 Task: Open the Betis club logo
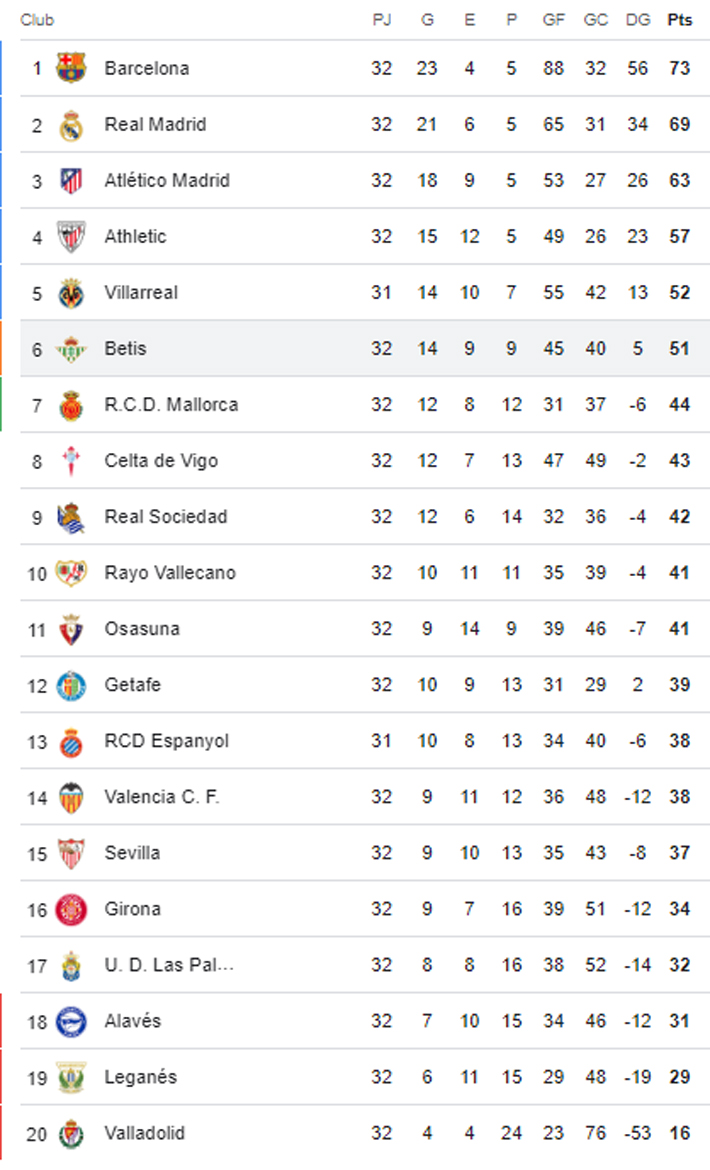(x=71, y=348)
